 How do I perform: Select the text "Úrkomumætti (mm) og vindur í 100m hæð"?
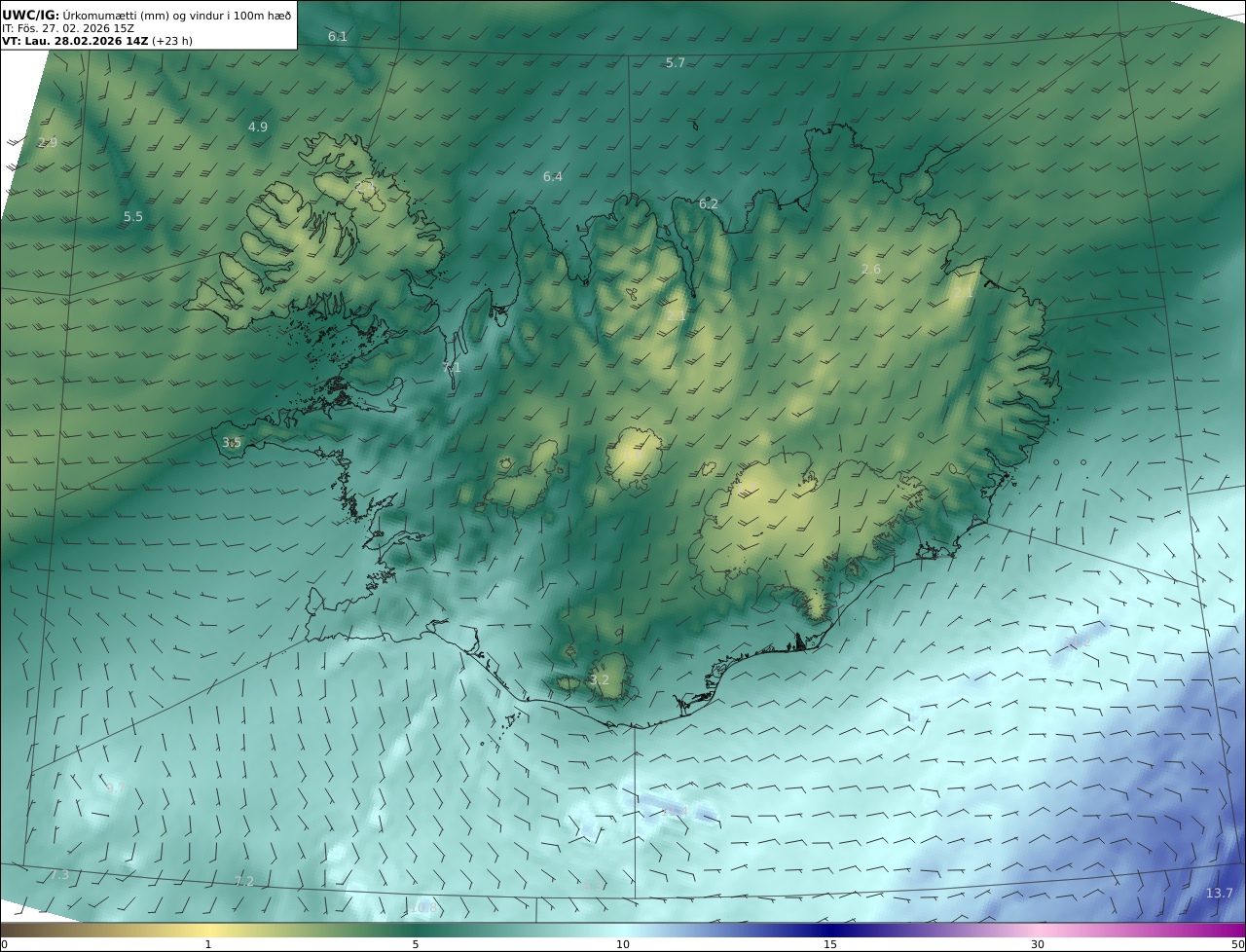click(x=177, y=15)
